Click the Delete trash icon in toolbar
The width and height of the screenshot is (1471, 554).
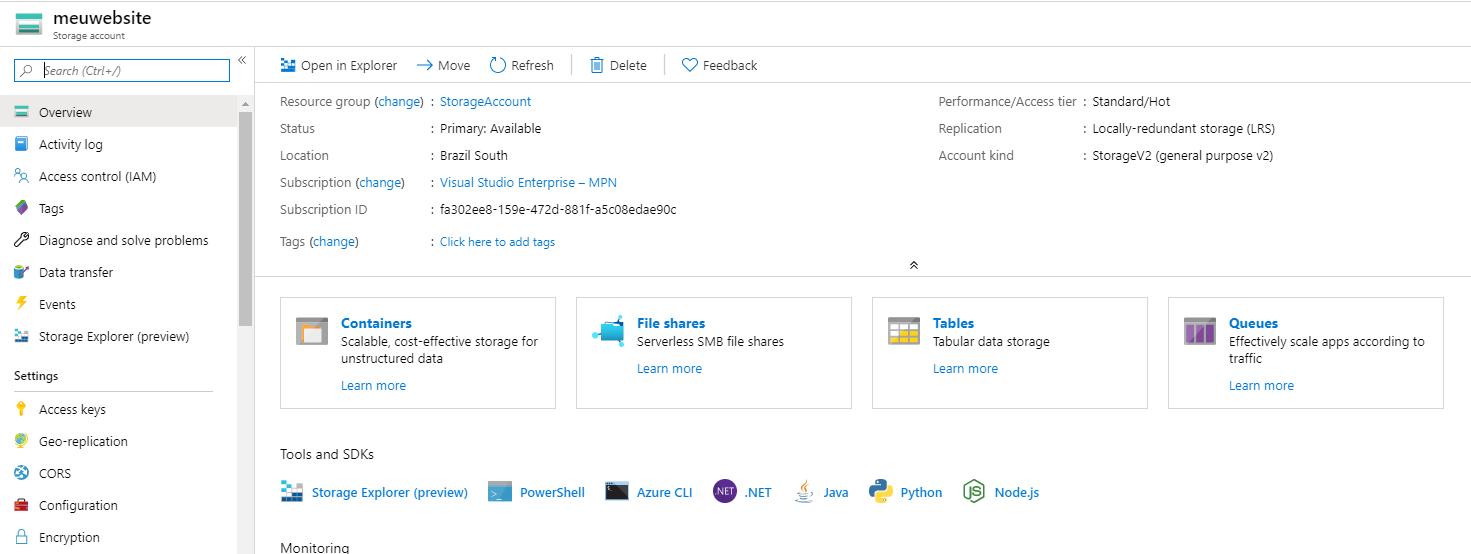pos(597,65)
